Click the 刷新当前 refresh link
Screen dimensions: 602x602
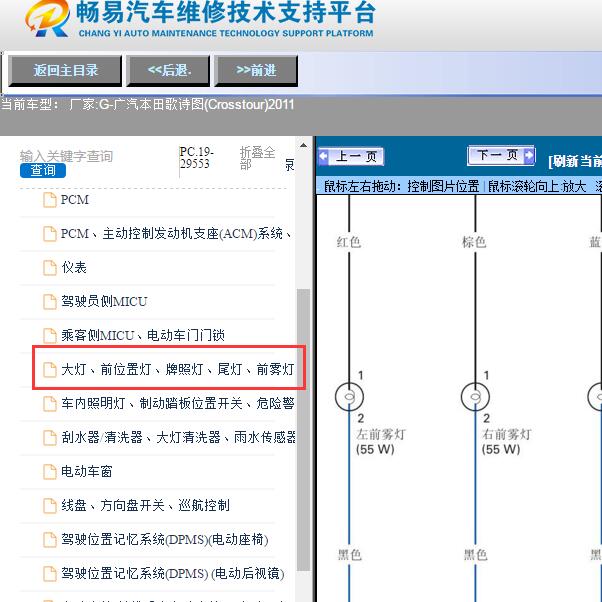pyautogui.click(x=575, y=161)
